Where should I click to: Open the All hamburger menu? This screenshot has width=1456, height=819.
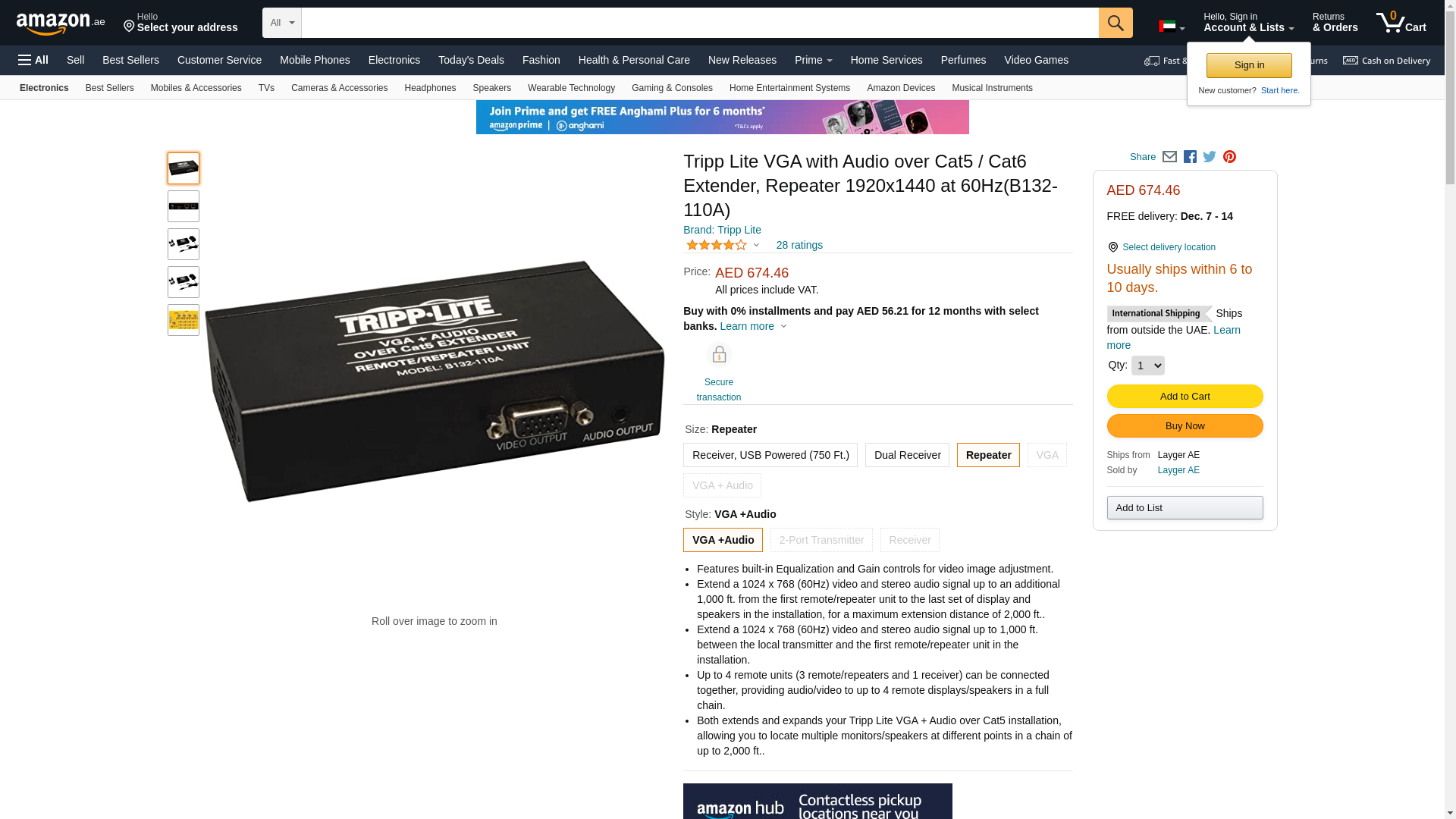(33, 60)
